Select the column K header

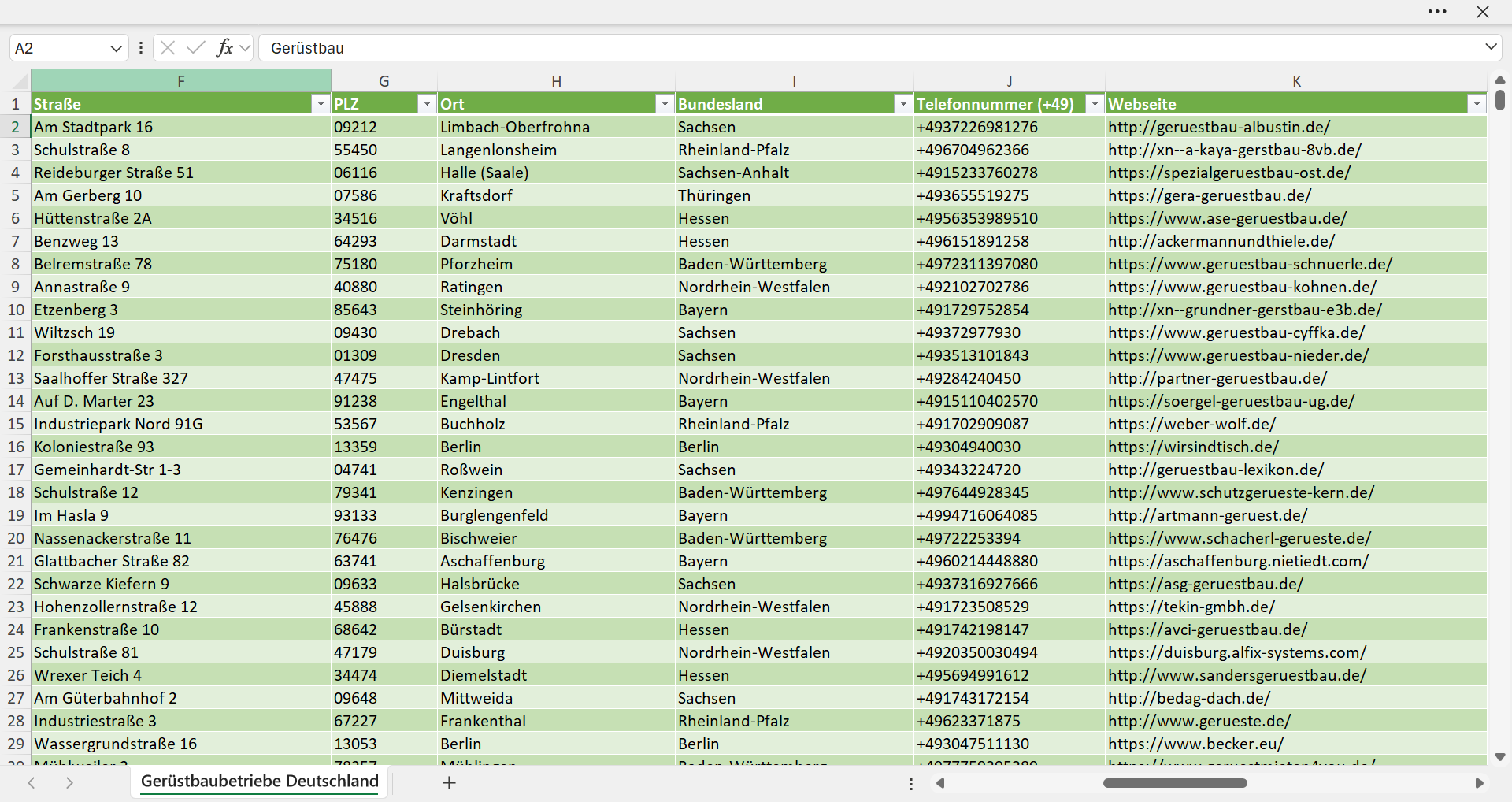click(1296, 81)
